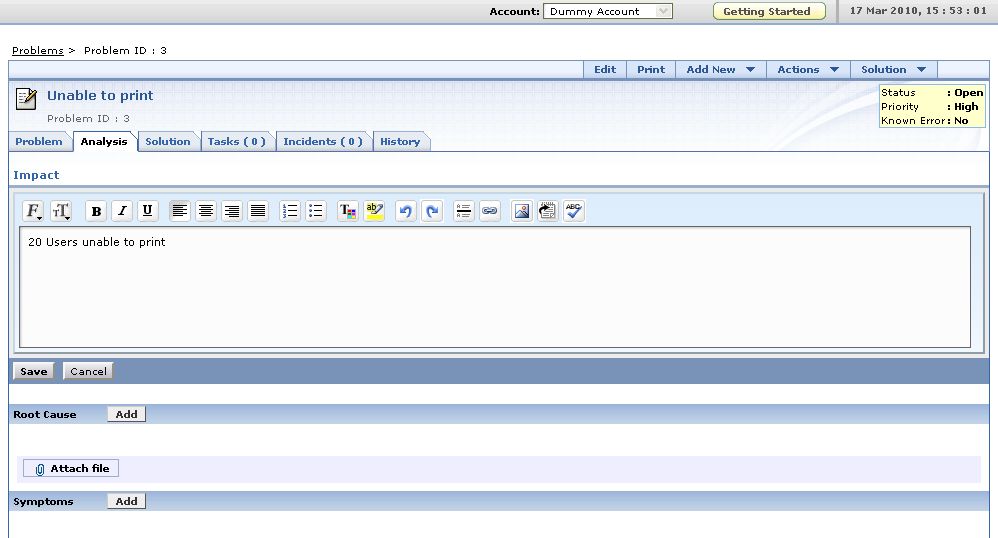This screenshot has height=538, width=998.
Task: Choose text highlight color icon
Action: tap(374, 211)
